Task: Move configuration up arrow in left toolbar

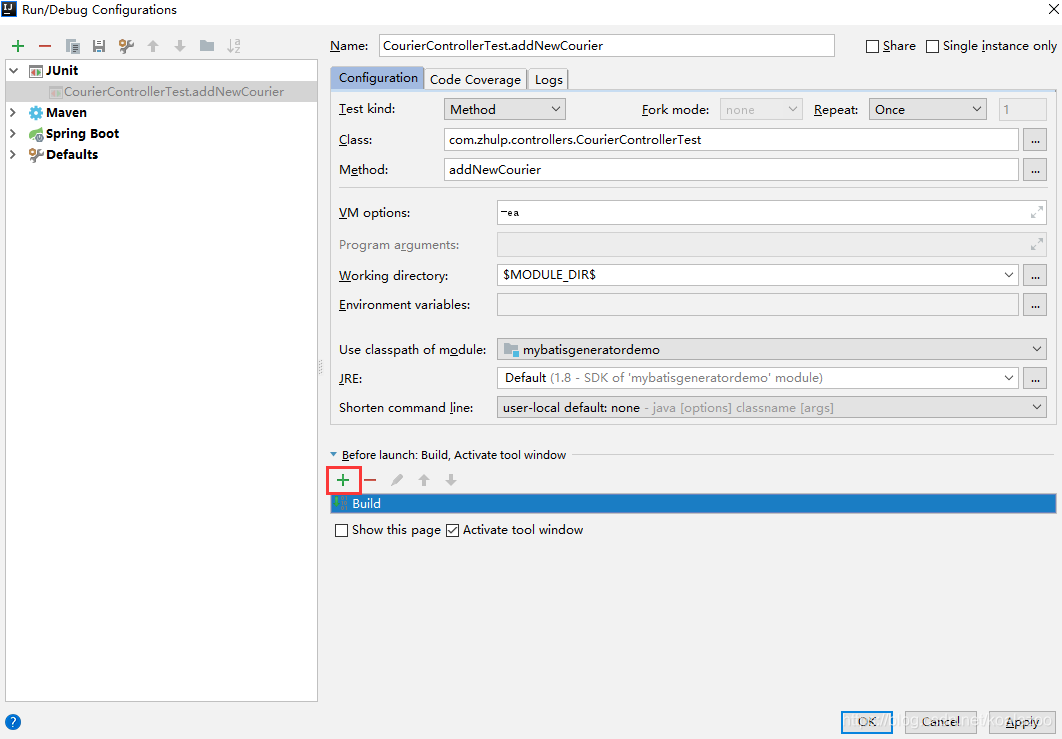Action: pos(153,46)
